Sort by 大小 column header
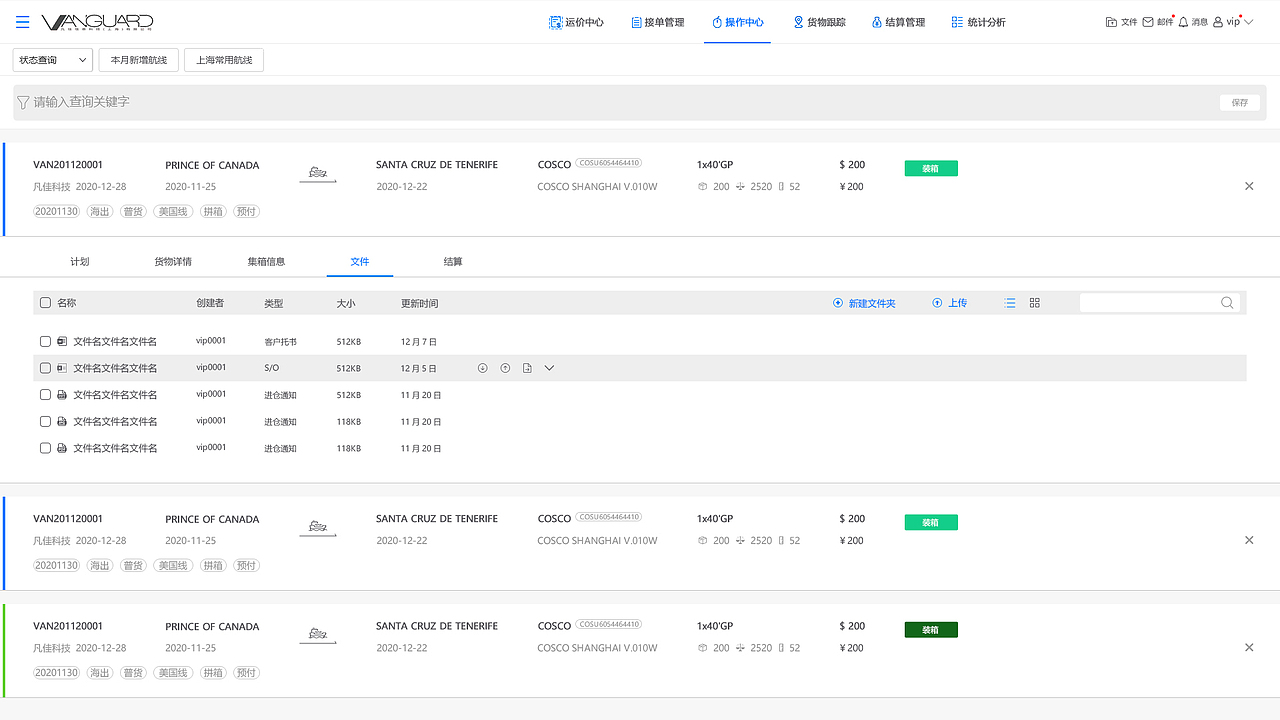This screenshot has height=720, width=1280. pyautogui.click(x=346, y=303)
